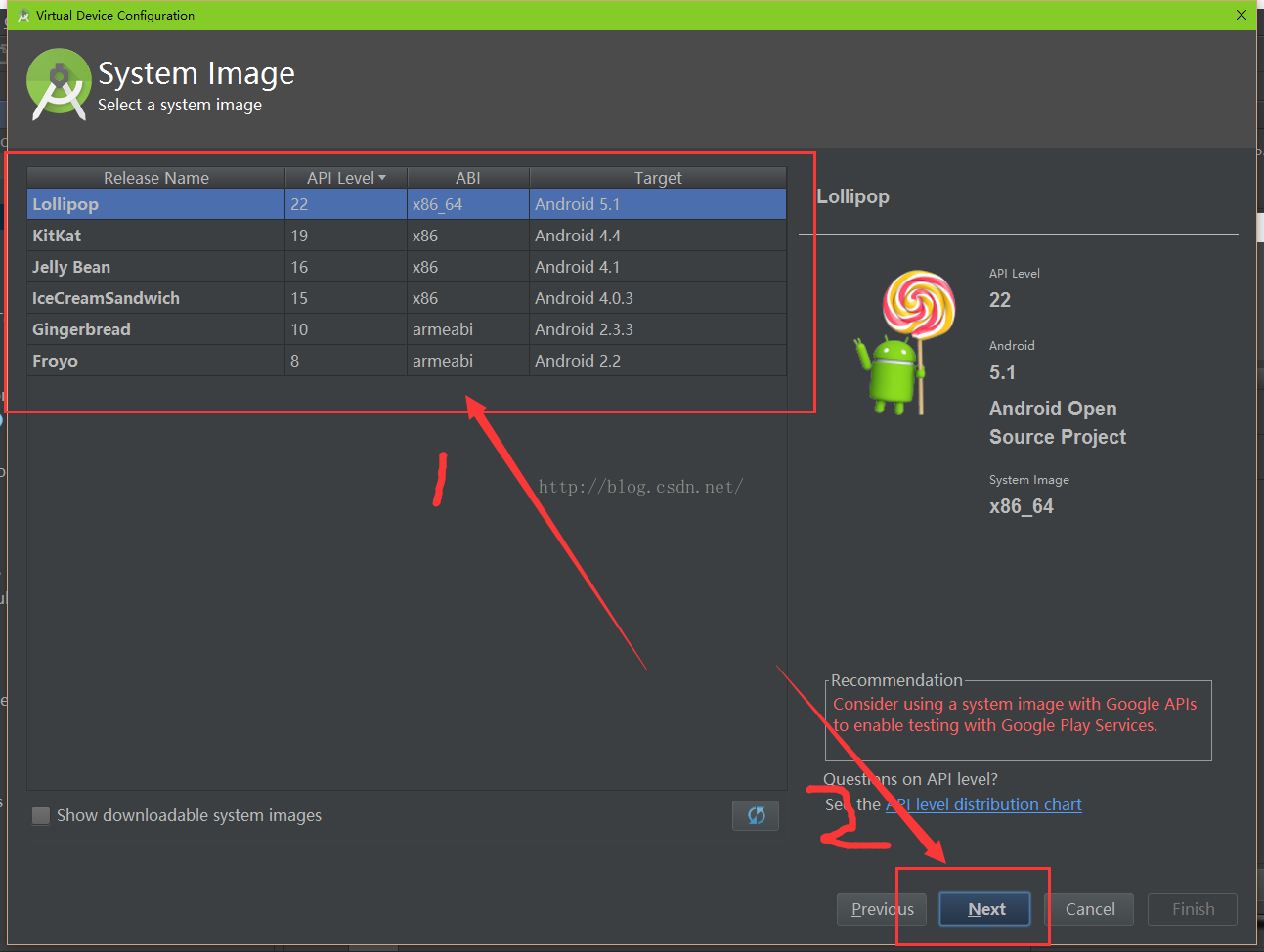1264x952 pixels.
Task: Click the Previous button
Action: [x=882, y=909]
